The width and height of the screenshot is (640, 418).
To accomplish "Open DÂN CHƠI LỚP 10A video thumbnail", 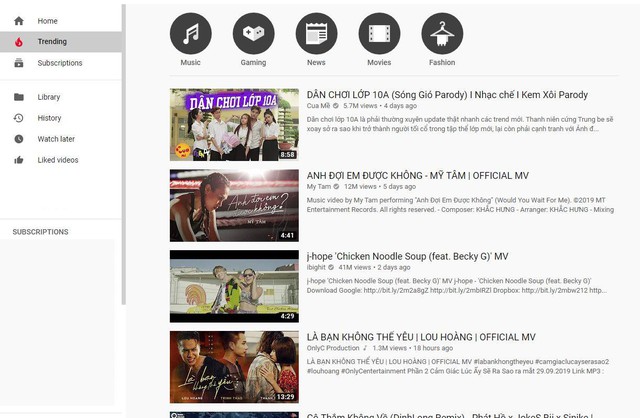I will (x=234, y=125).
